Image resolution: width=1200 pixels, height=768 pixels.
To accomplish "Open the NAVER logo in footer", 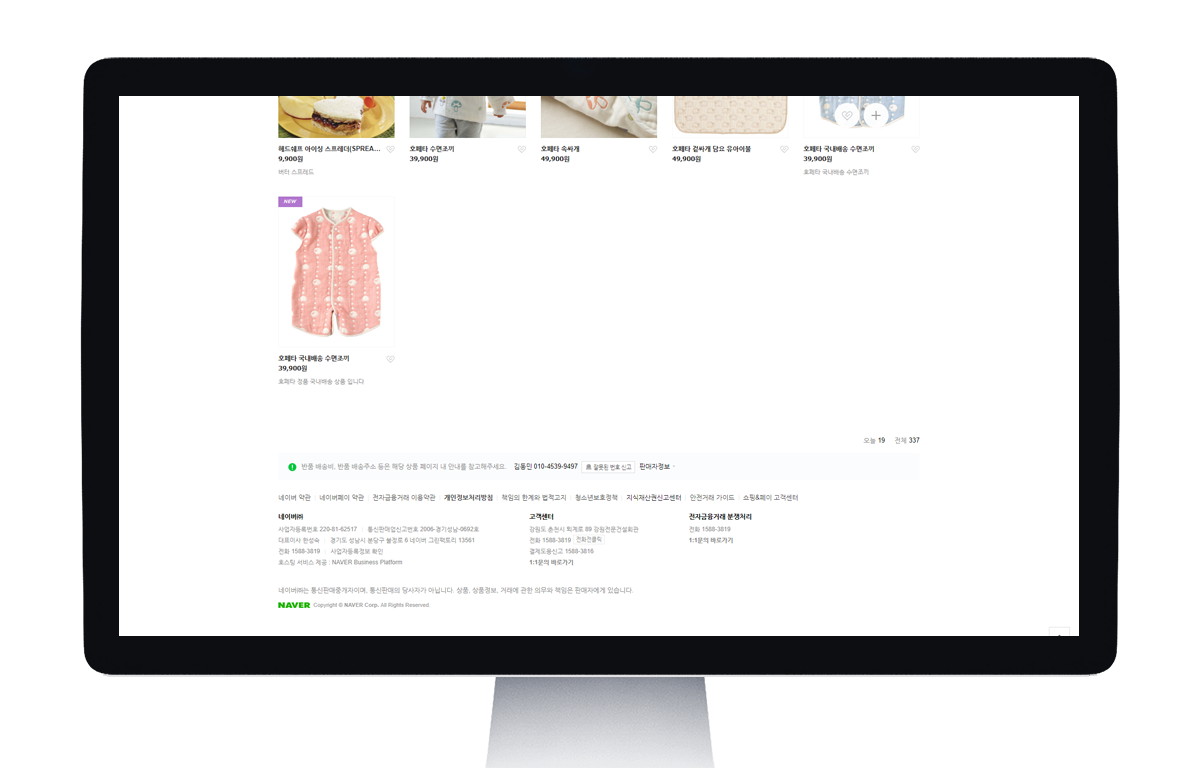I will click(x=294, y=605).
